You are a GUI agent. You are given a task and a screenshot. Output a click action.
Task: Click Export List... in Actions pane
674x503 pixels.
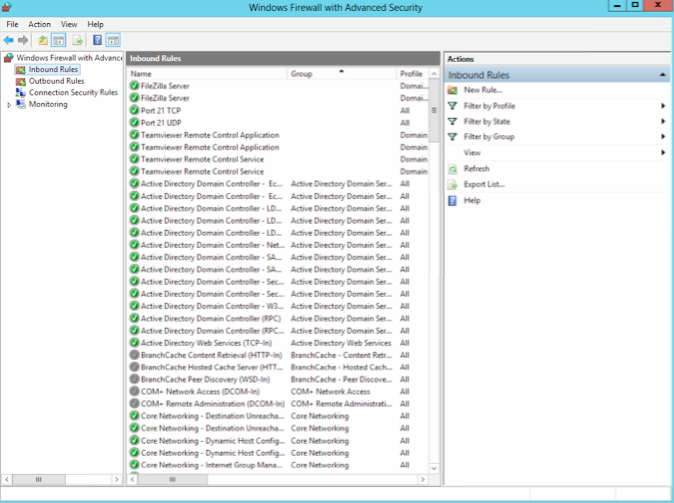[x=484, y=184]
